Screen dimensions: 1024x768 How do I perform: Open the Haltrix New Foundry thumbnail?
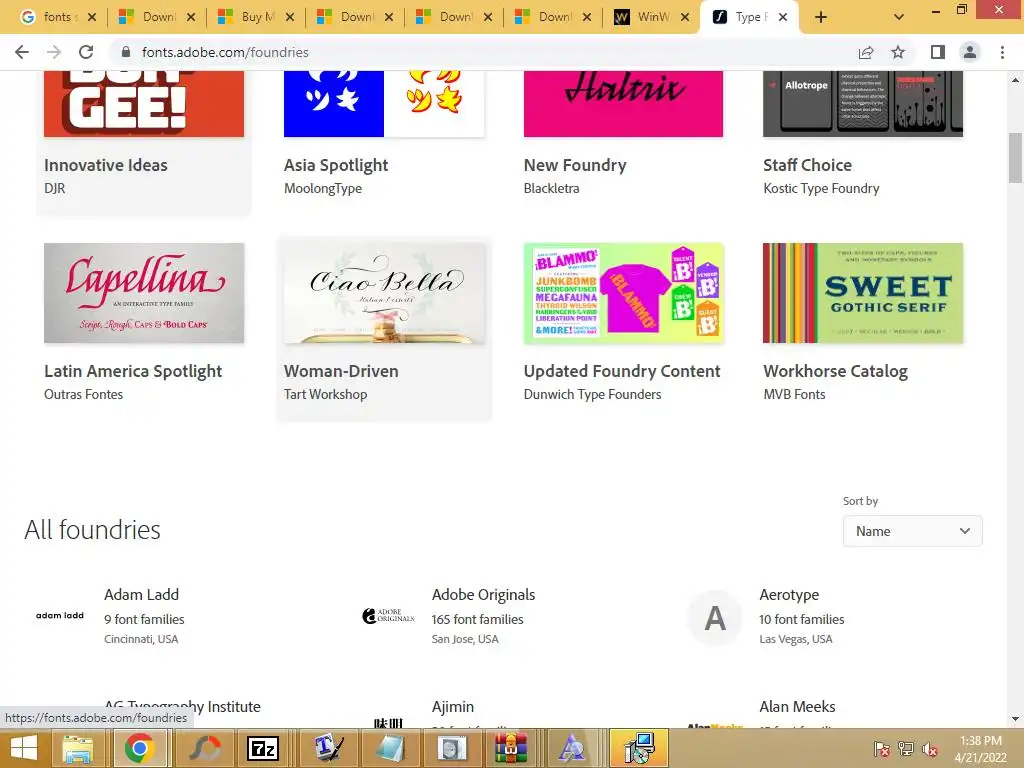pos(623,104)
